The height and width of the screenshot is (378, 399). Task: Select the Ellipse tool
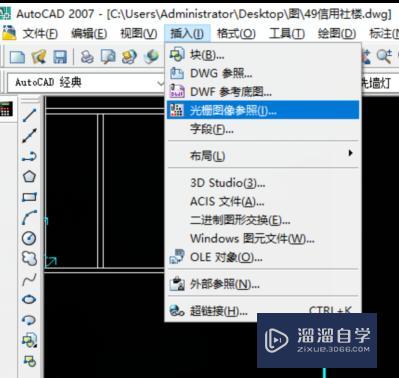[29, 299]
